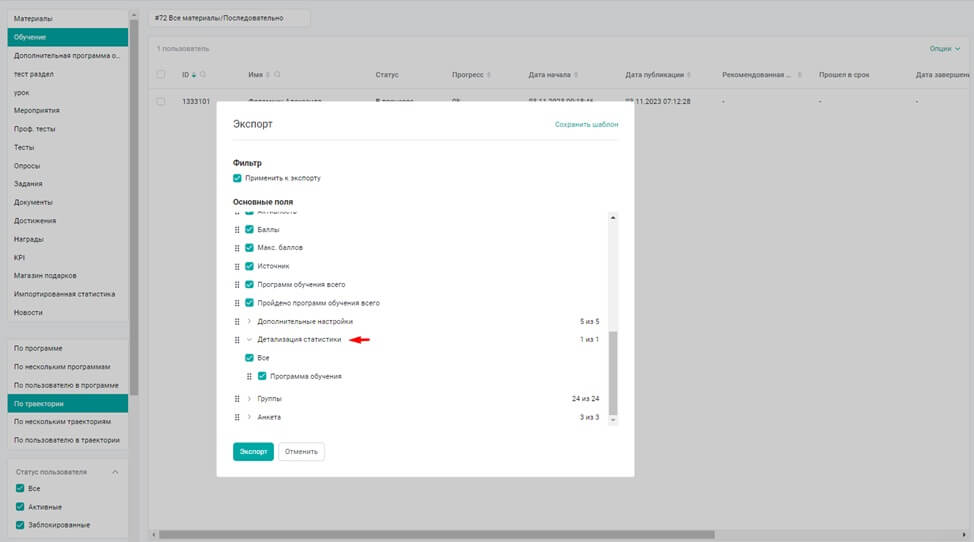Click the export fields list scrollbar
974x542 pixels.
point(613,370)
